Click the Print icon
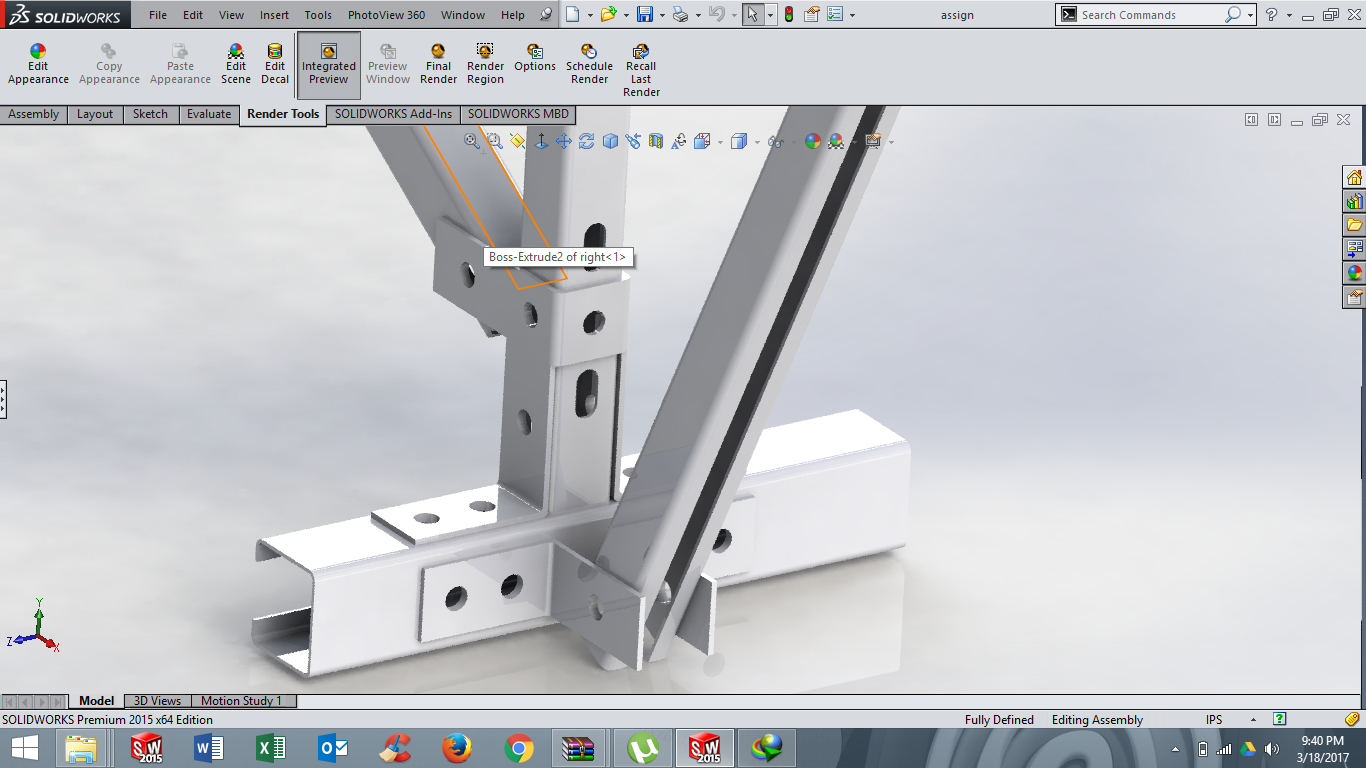1366x768 pixels. click(x=680, y=14)
